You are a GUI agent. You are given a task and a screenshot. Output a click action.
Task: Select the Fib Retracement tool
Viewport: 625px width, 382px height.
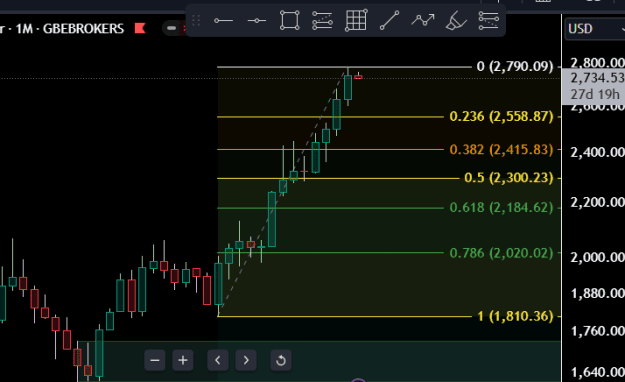(322, 20)
